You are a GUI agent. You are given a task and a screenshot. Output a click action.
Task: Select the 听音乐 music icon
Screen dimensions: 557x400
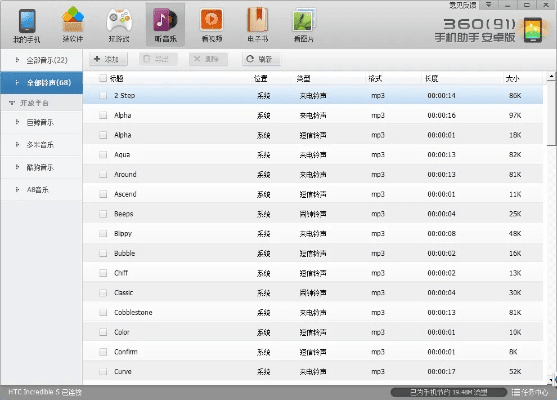pyautogui.click(x=165, y=21)
